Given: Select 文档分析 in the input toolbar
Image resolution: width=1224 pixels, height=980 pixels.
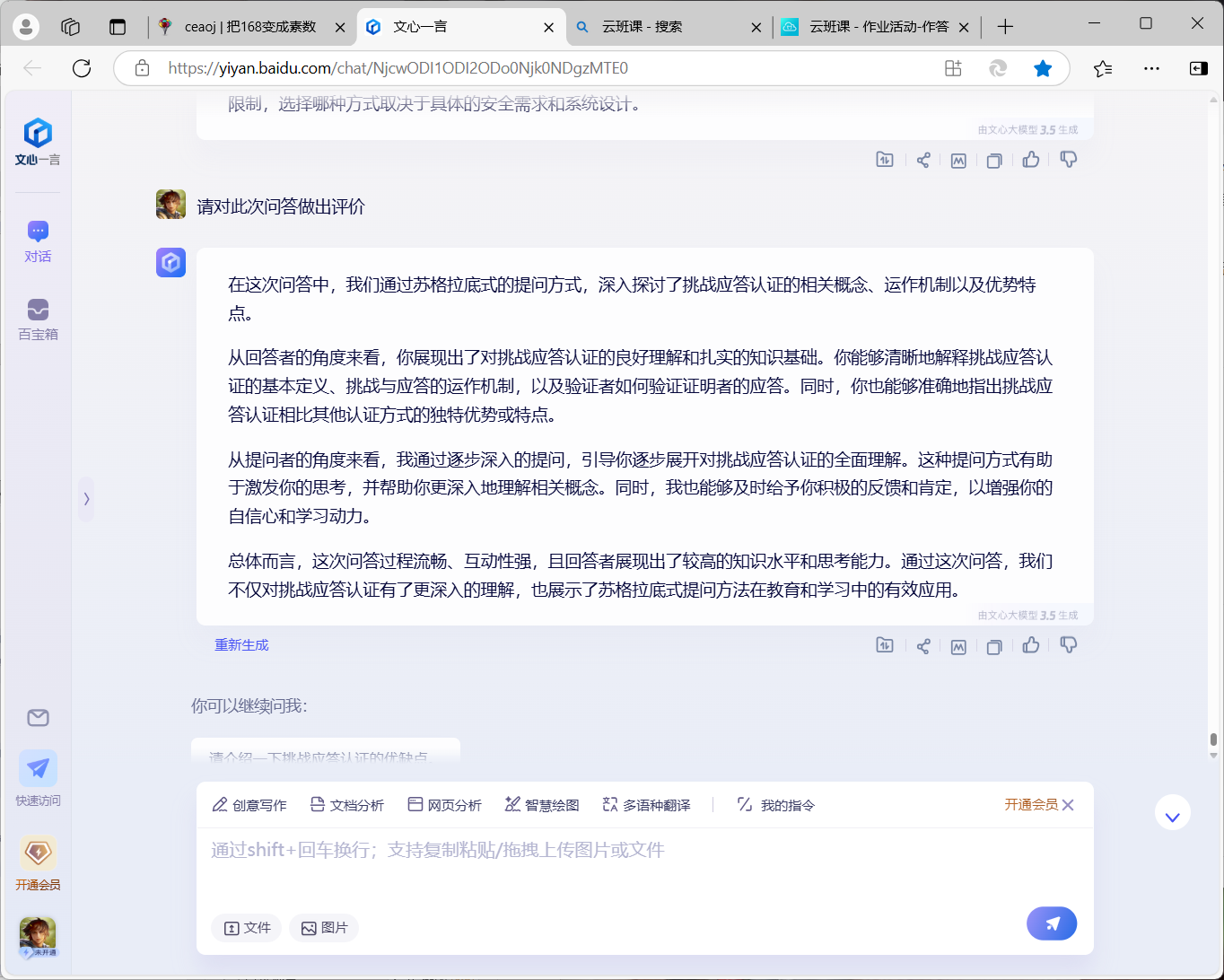Looking at the screenshot, I should pyautogui.click(x=346, y=805).
